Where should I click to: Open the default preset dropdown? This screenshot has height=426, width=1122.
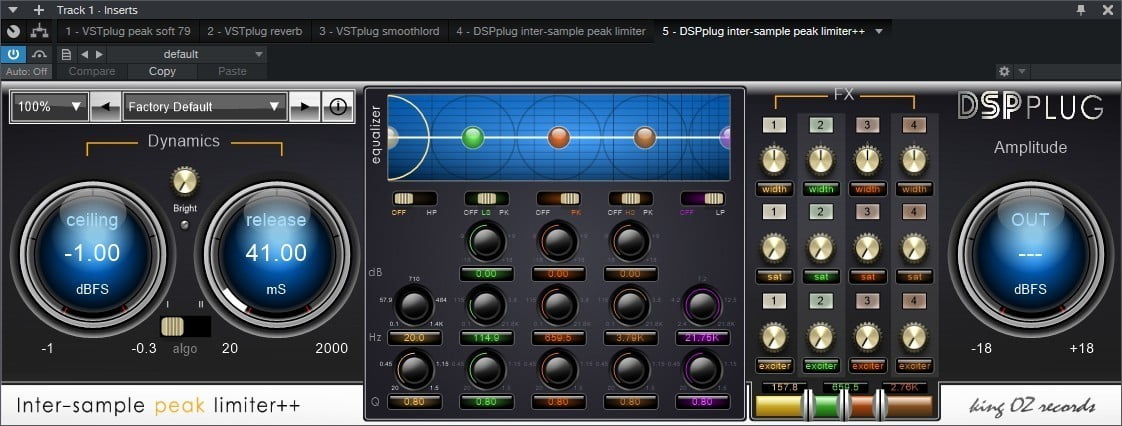pyautogui.click(x=187, y=54)
